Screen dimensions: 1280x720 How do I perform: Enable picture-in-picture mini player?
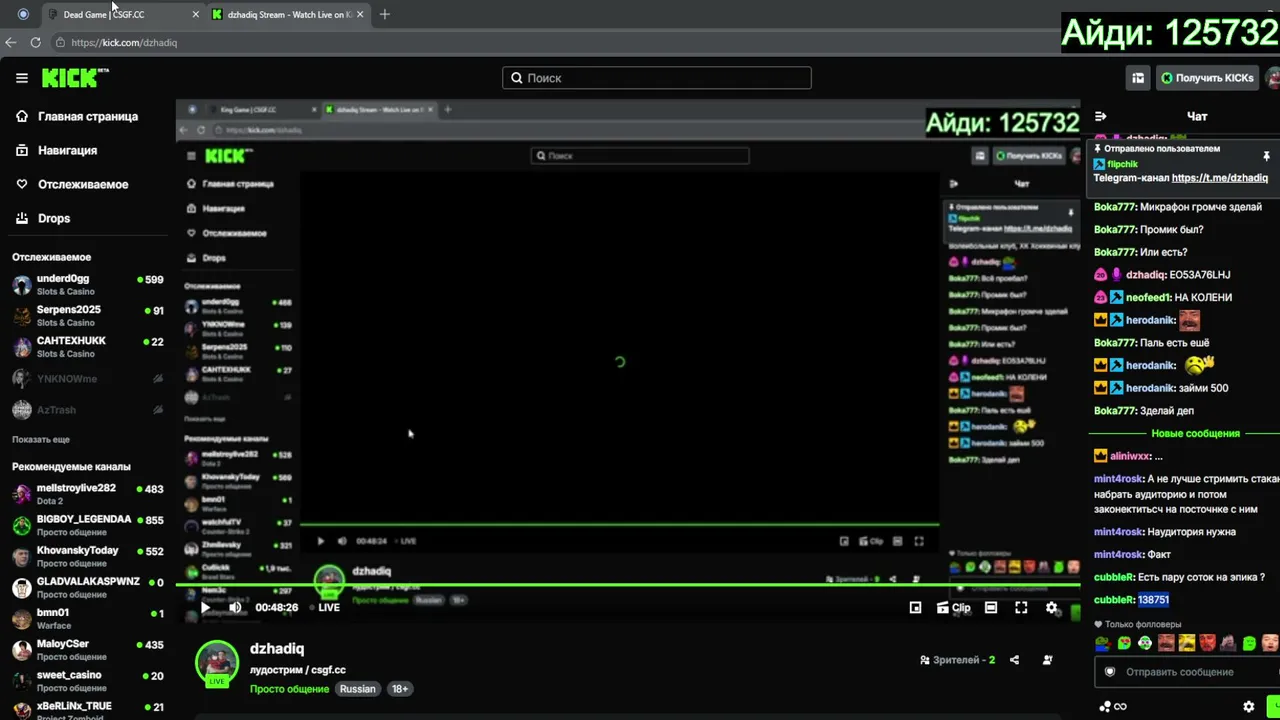pyautogui.click(x=915, y=607)
